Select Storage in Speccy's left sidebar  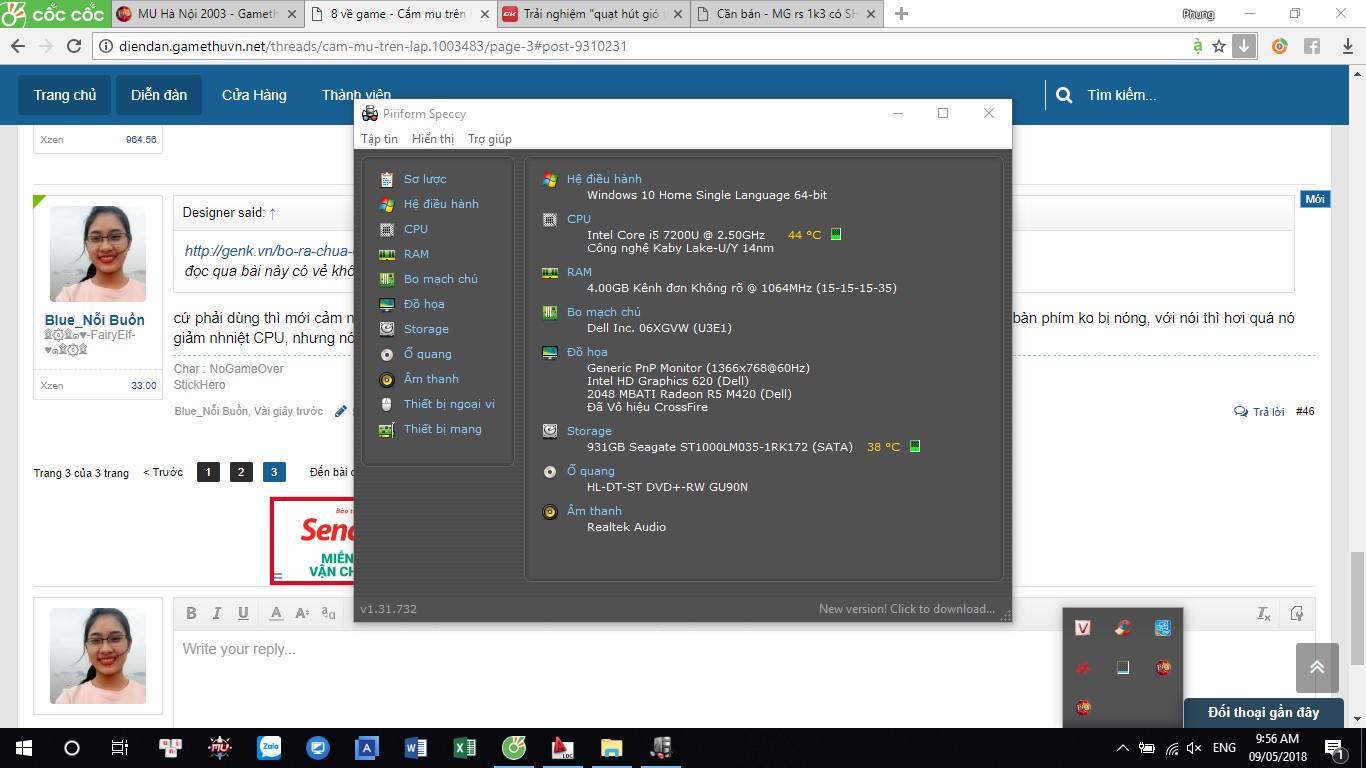(x=426, y=329)
